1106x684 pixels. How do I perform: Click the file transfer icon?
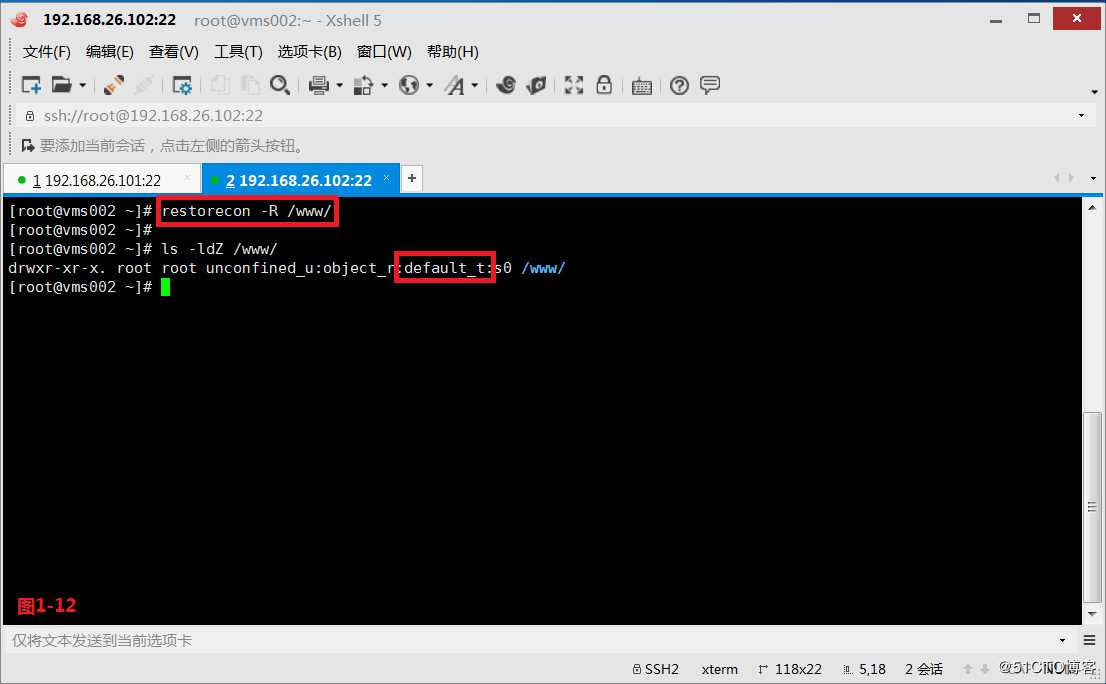(363, 85)
